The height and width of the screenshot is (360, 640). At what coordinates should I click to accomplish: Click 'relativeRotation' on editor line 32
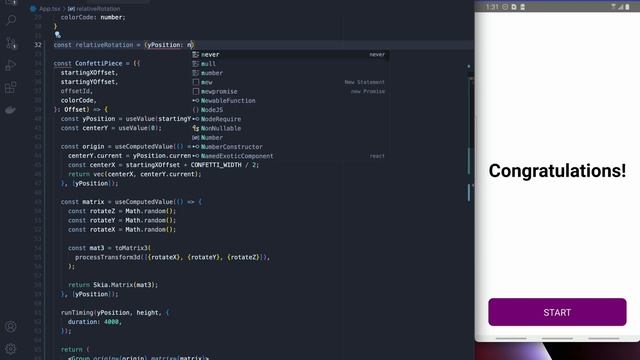[x=104, y=45]
